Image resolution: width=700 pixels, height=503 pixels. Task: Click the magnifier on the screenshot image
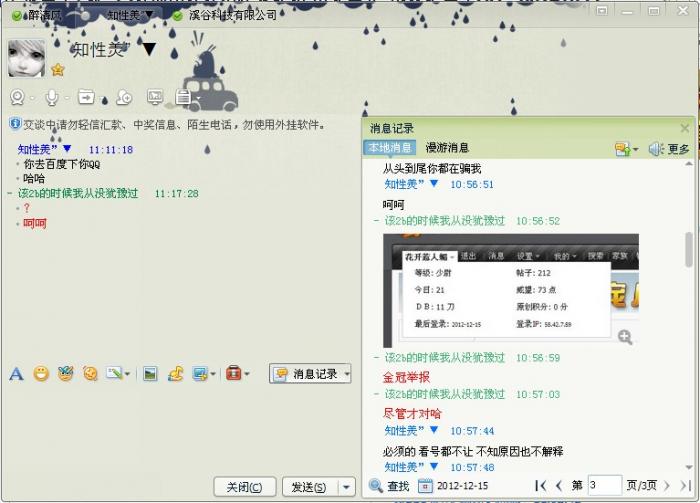click(625, 337)
